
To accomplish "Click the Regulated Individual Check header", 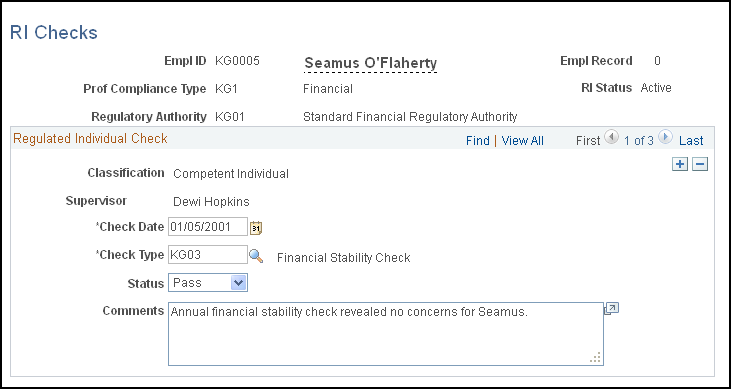I will 90,139.
